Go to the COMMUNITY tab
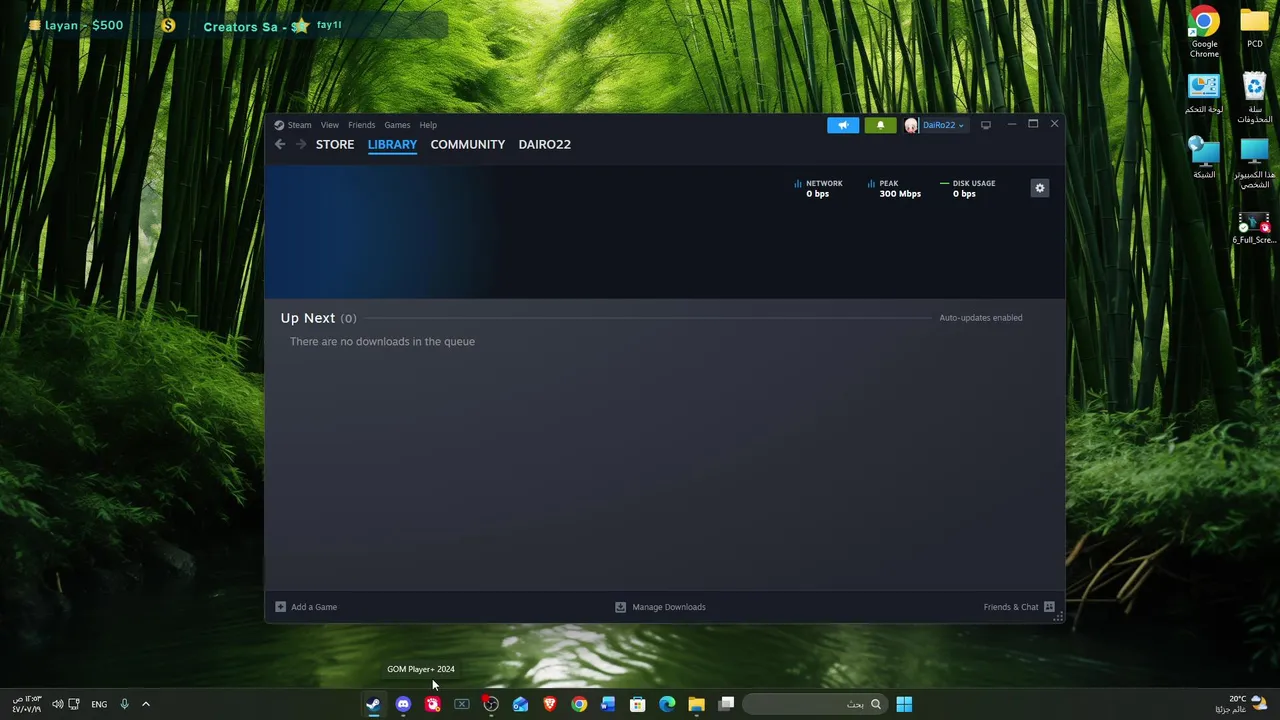This screenshot has height=720, width=1280. (467, 144)
